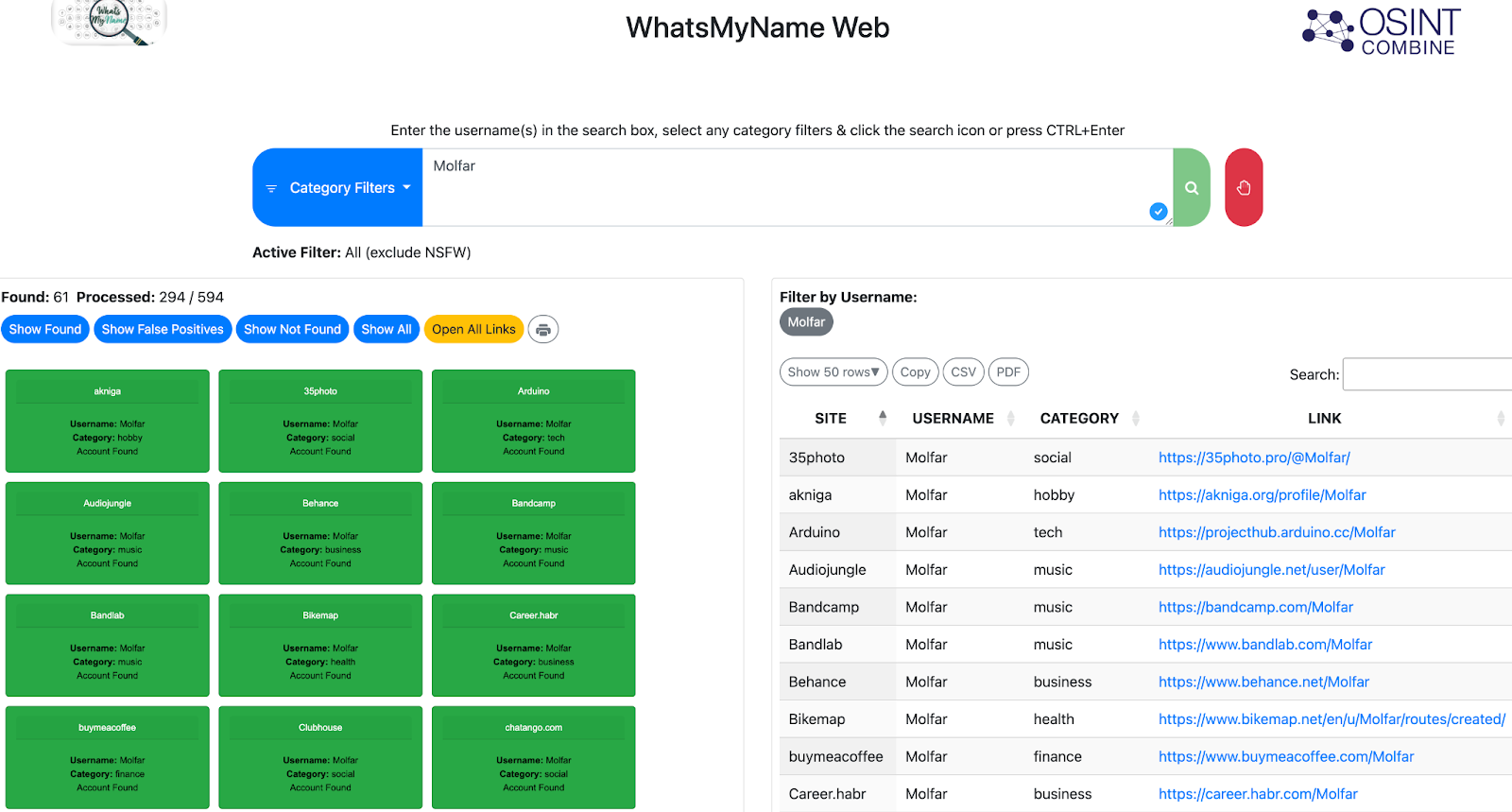Open the bikemap.net routes link
The image size is (1512, 812).
[x=1332, y=719]
